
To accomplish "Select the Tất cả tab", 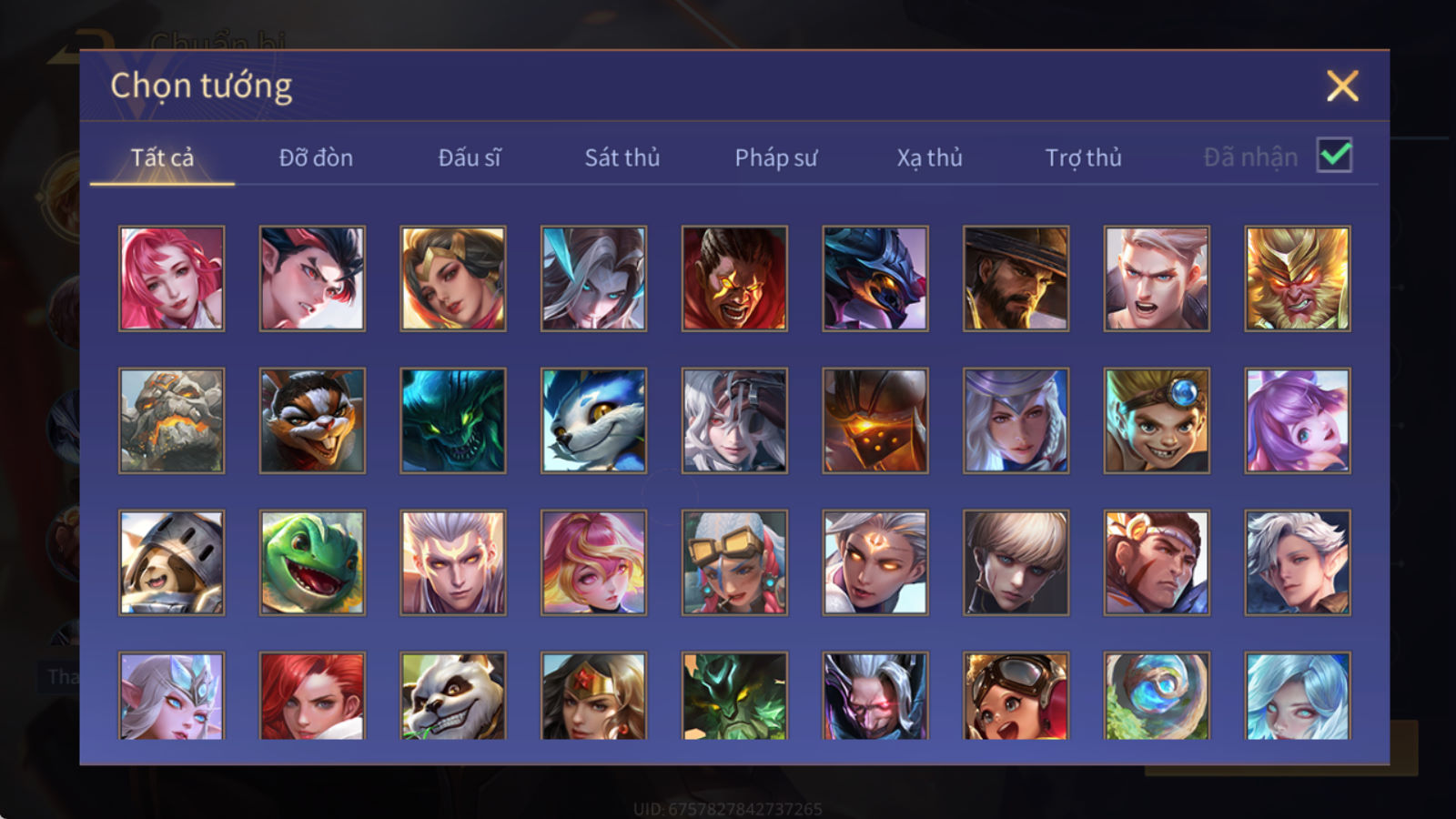I will 162,157.
